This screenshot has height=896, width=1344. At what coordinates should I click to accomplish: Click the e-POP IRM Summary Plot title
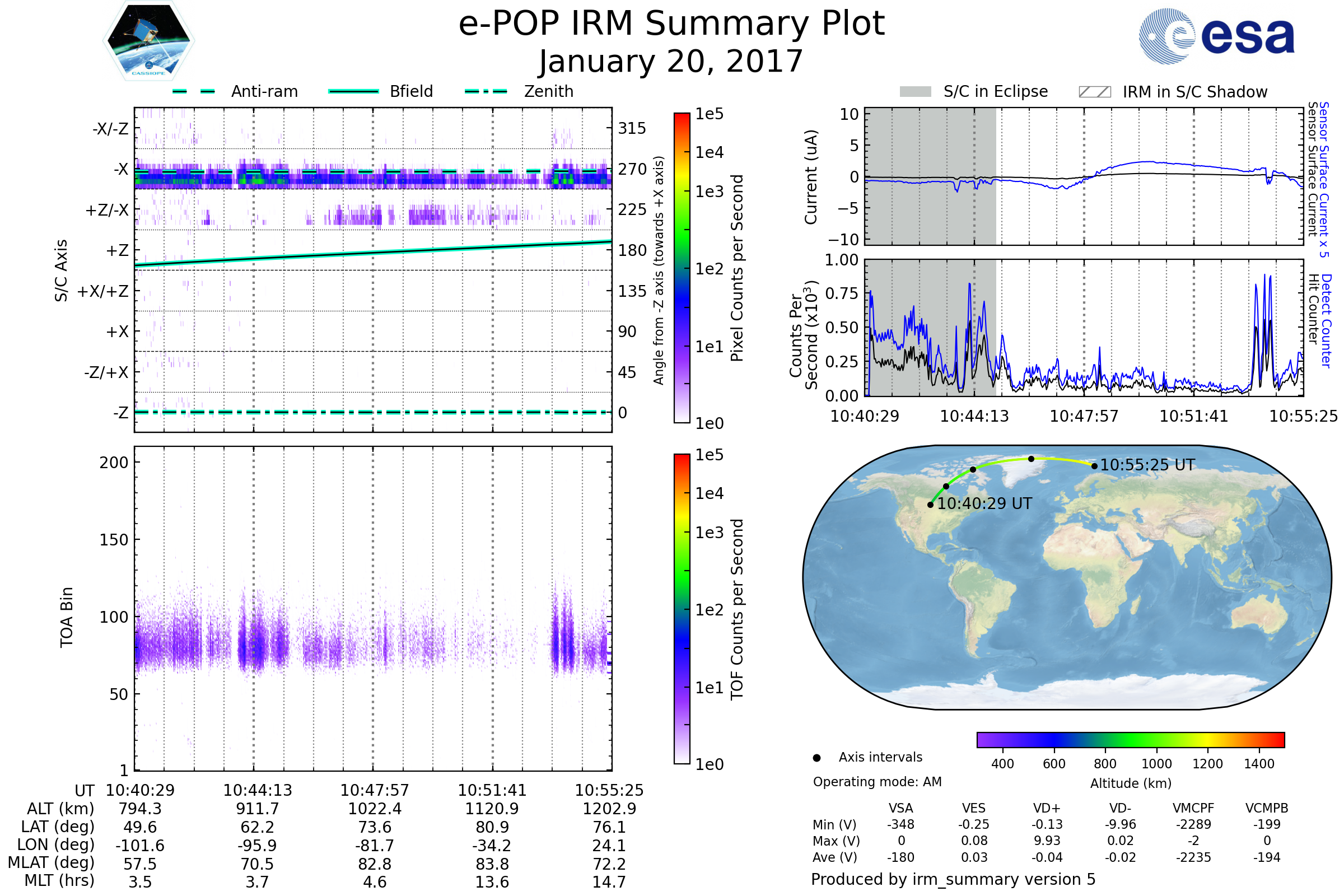[x=671, y=24]
